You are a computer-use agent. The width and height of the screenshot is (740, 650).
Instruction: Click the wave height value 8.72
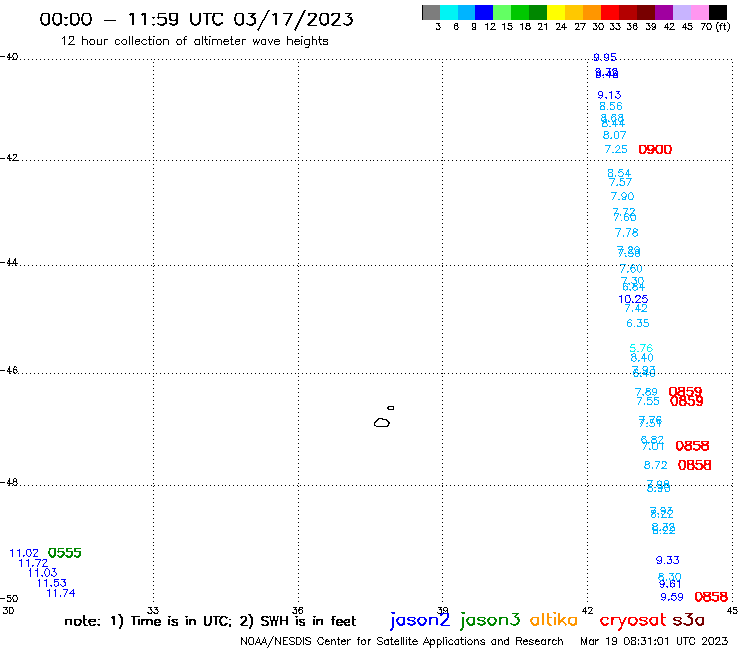pyautogui.click(x=656, y=465)
